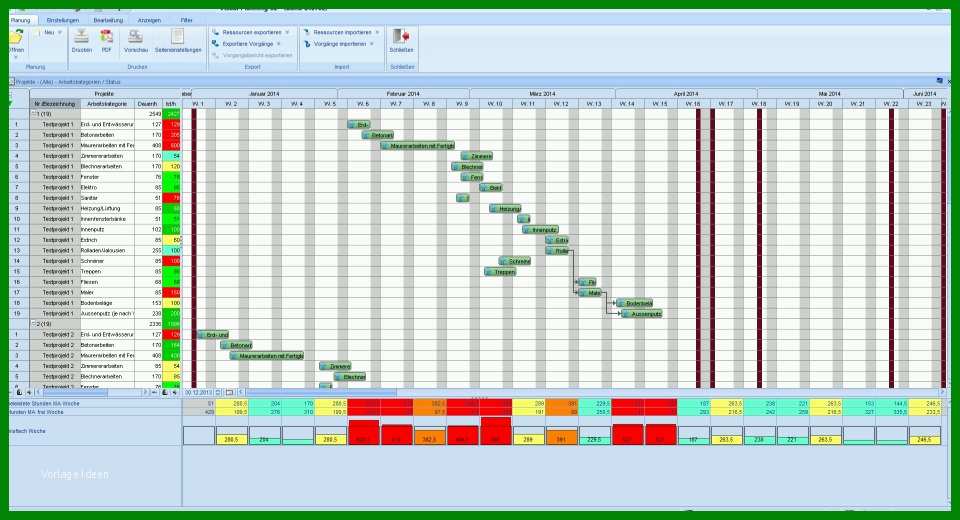Click the W. 10 week header
960x520 pixels.
(x=495, y=104)
